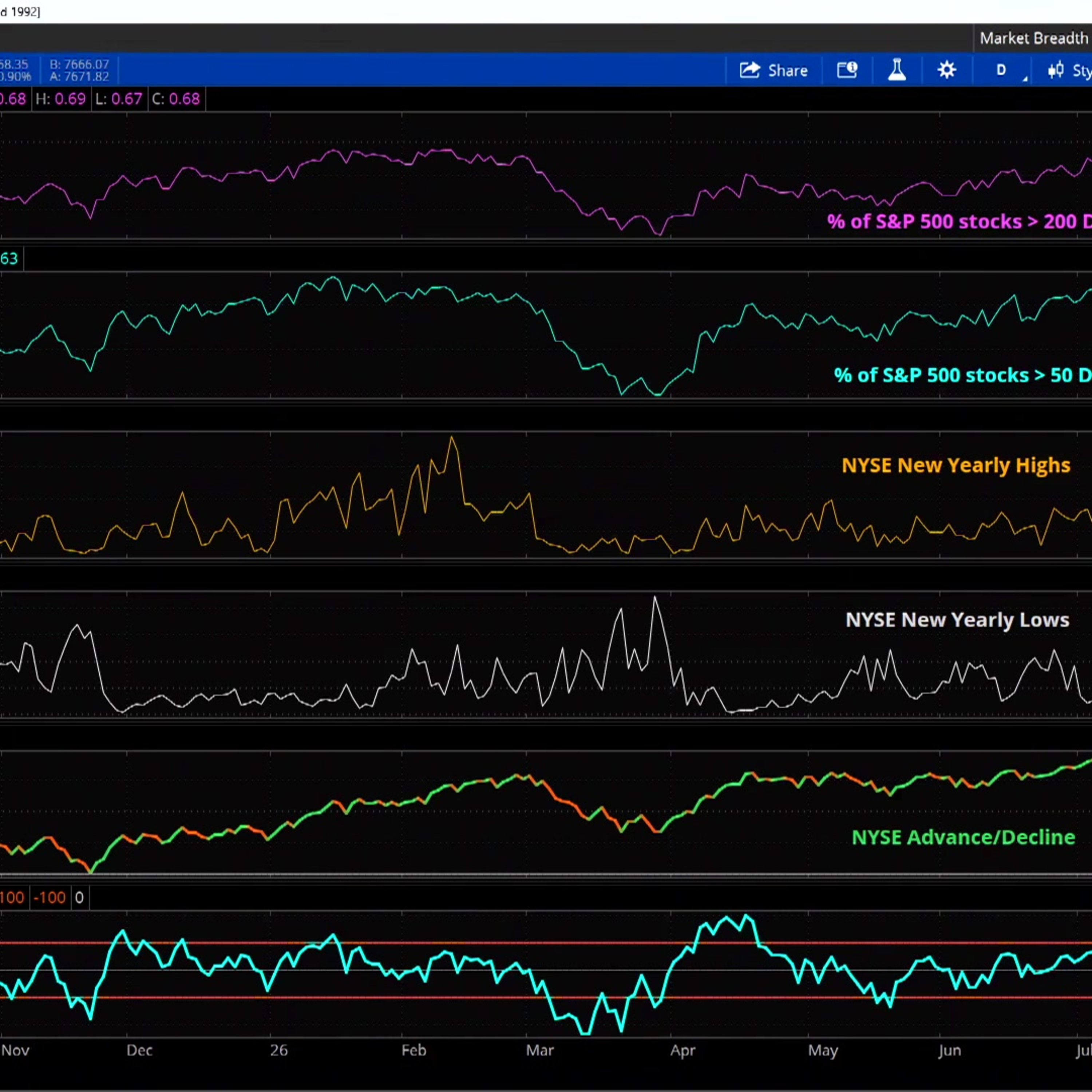
Task: Click the Jun label on the time axis
Action: click(950, 1050)
